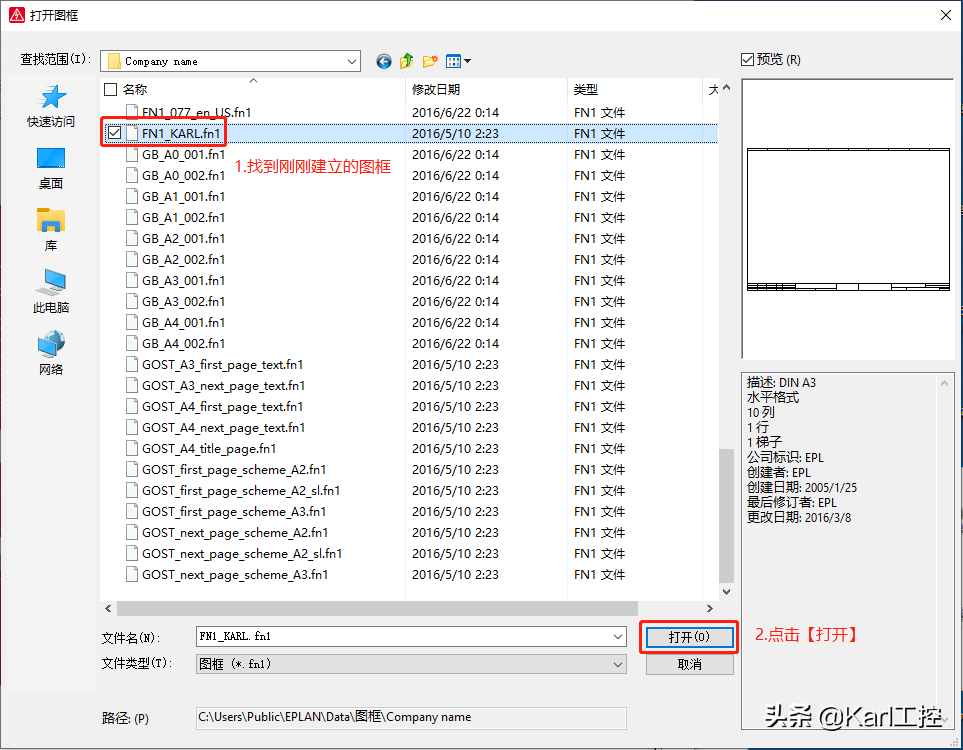Image resolution: width=963 pixels, height=750 pixels.
Task: Open the file type (文件类型) dropdown
Action: pos(617,663)
